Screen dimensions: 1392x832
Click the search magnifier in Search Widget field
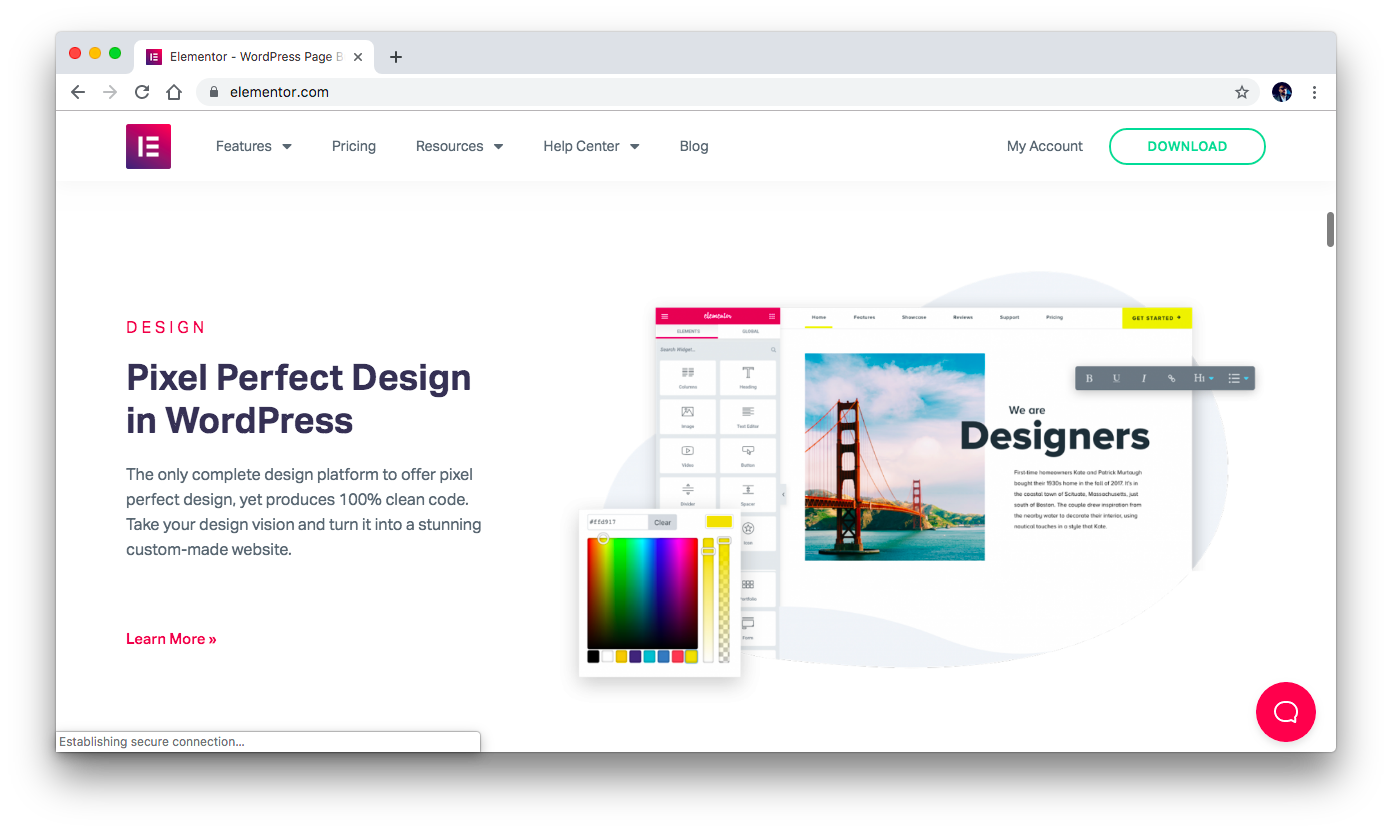coord(773,350)
